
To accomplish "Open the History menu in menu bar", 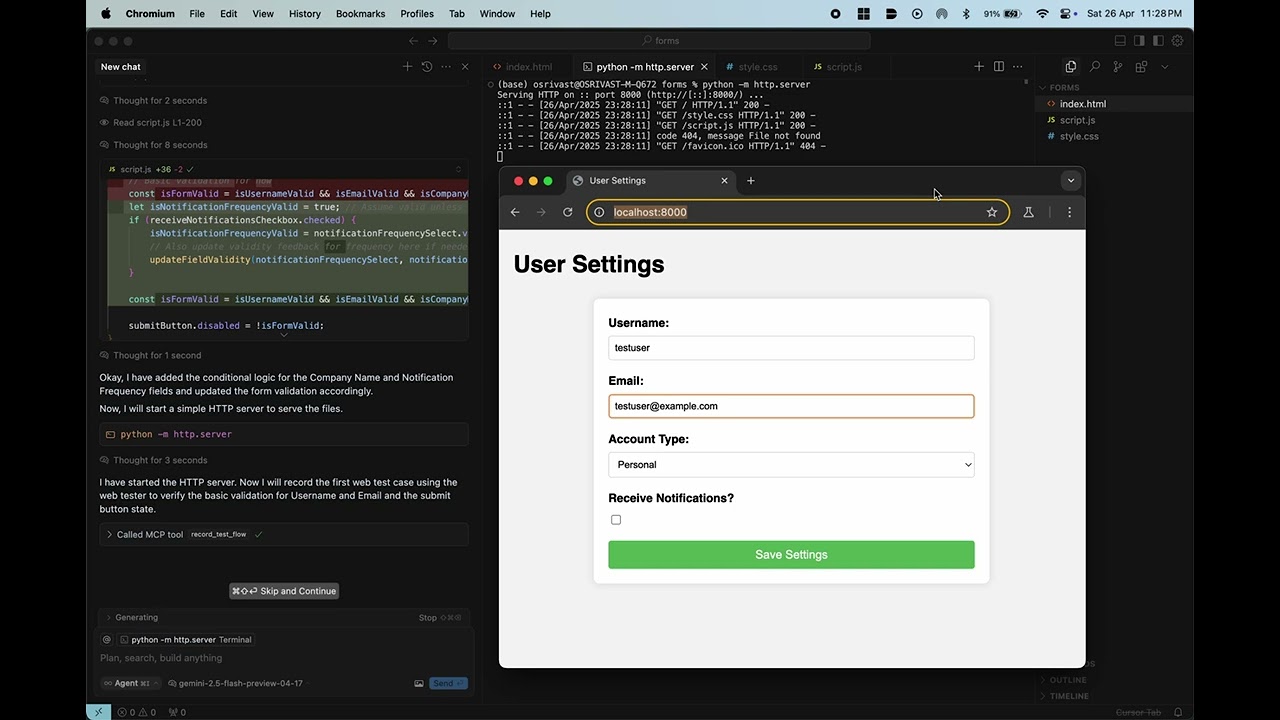I will tap(305, 14).
